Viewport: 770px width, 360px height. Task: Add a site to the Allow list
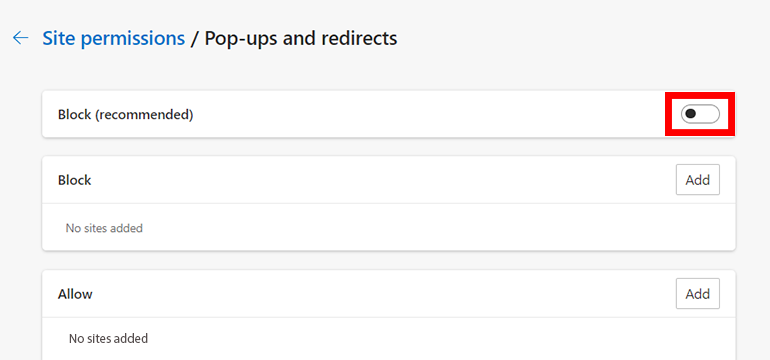(698, 294)
